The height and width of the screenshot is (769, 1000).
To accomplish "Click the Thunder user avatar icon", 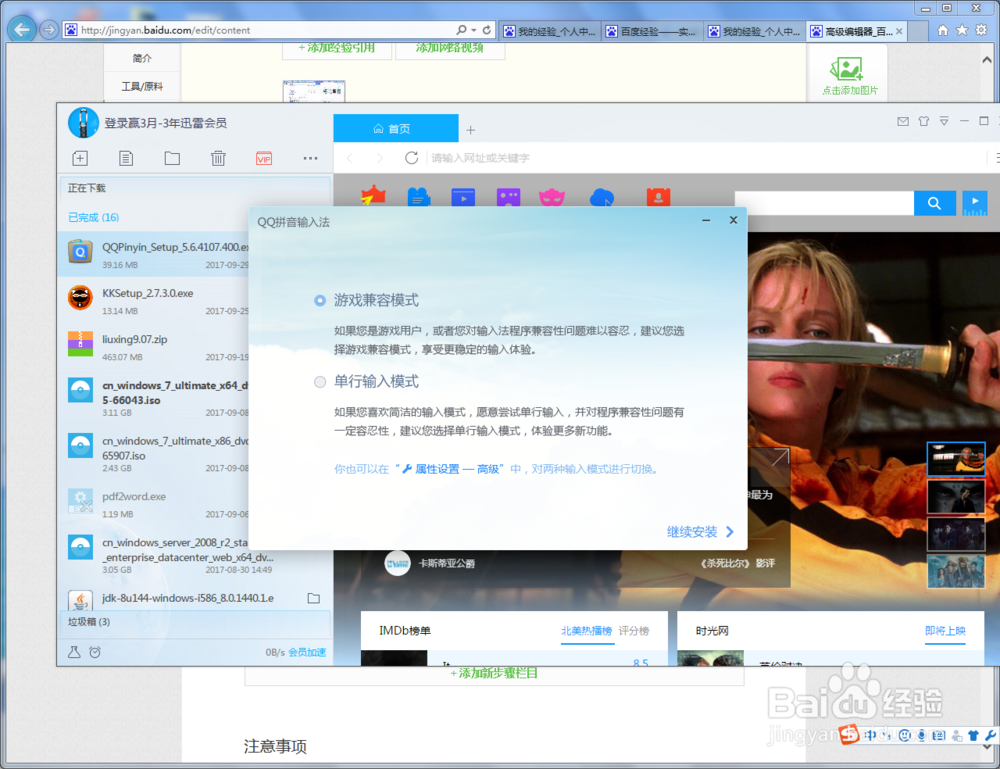I will [84, 122].
